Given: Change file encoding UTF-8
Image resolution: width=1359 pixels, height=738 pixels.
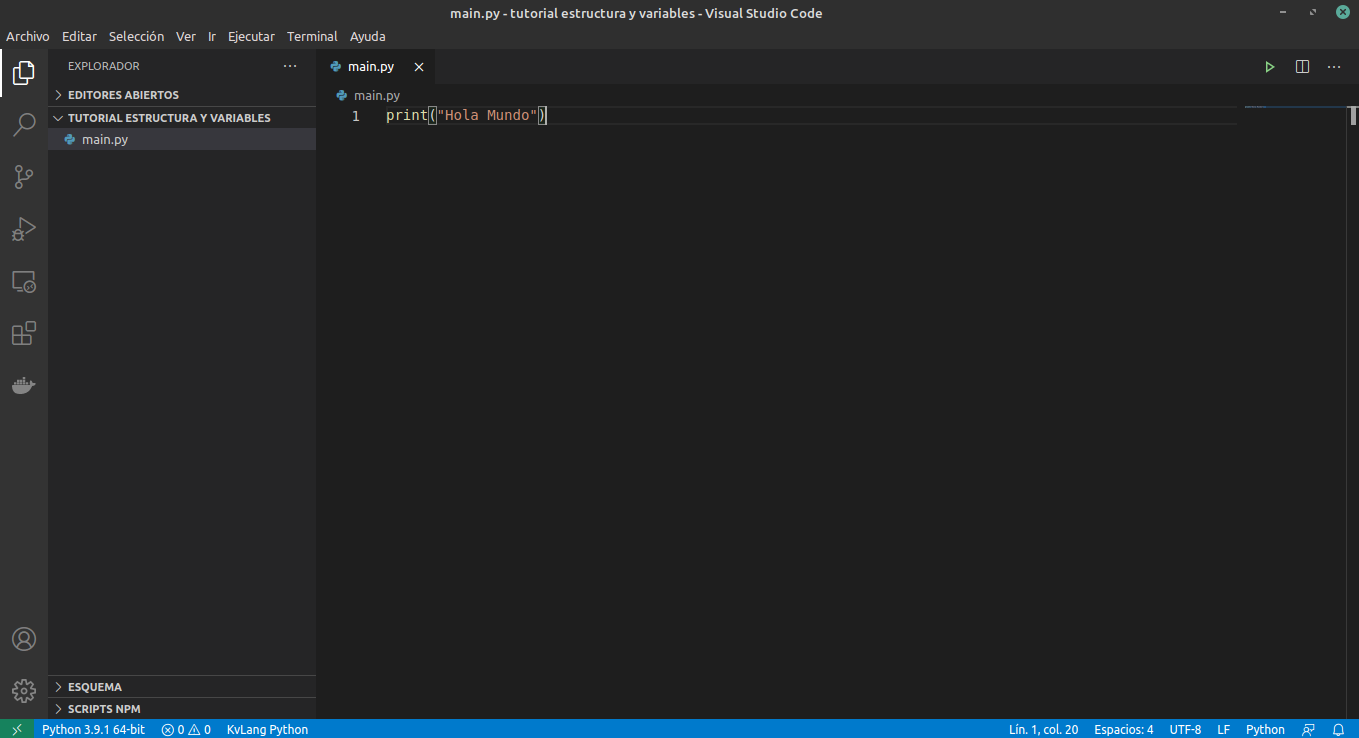Looking at the screenshot, I should point(1185,729).
